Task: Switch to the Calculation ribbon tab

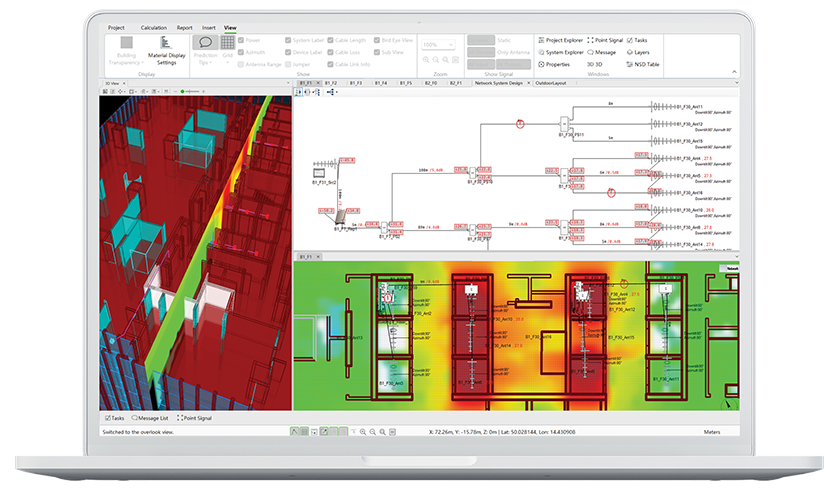Action: pyautogui.click(x=154, y=28)
